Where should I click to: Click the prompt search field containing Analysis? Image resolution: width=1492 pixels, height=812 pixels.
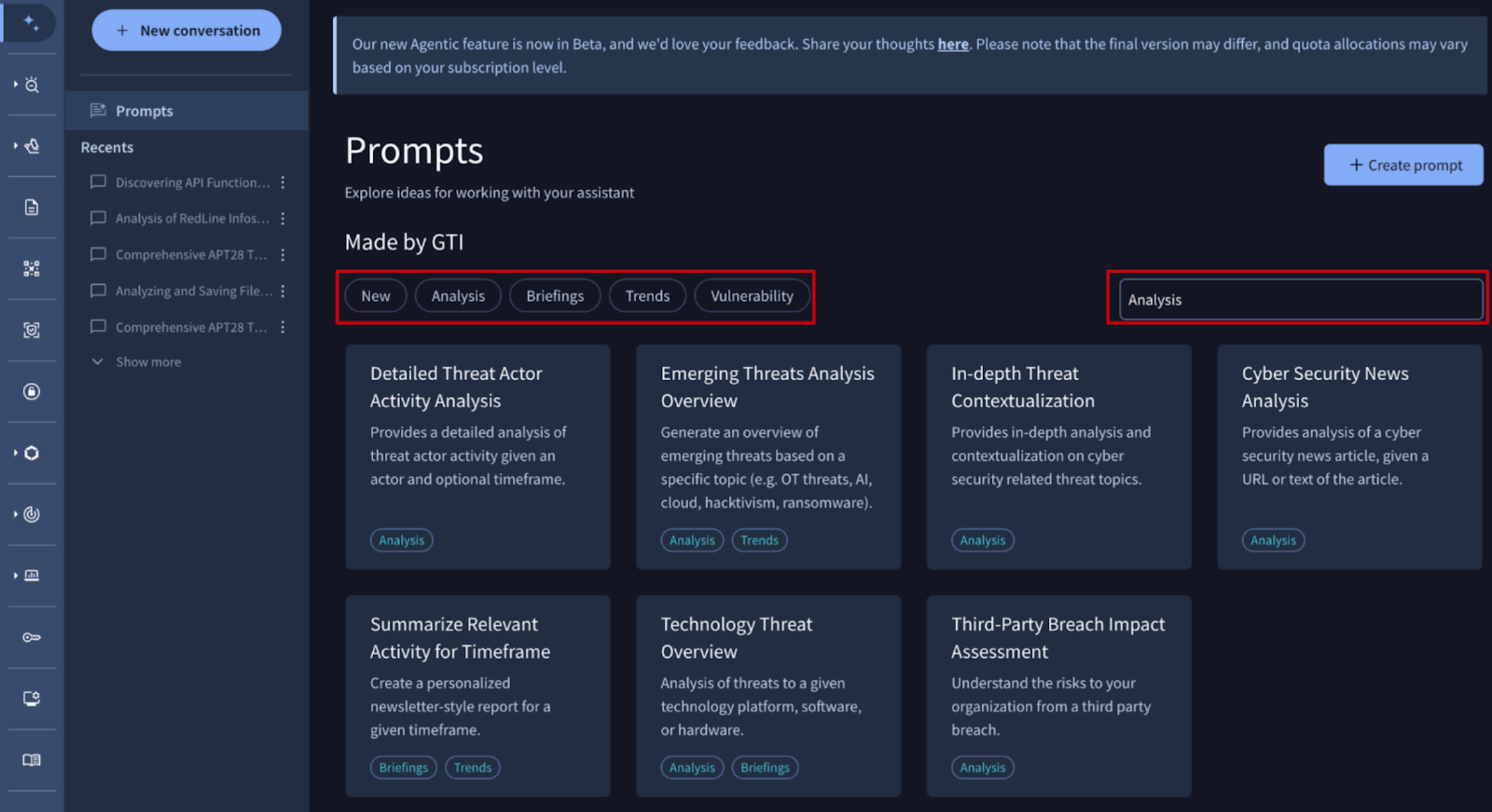(x=1300, y=299)
